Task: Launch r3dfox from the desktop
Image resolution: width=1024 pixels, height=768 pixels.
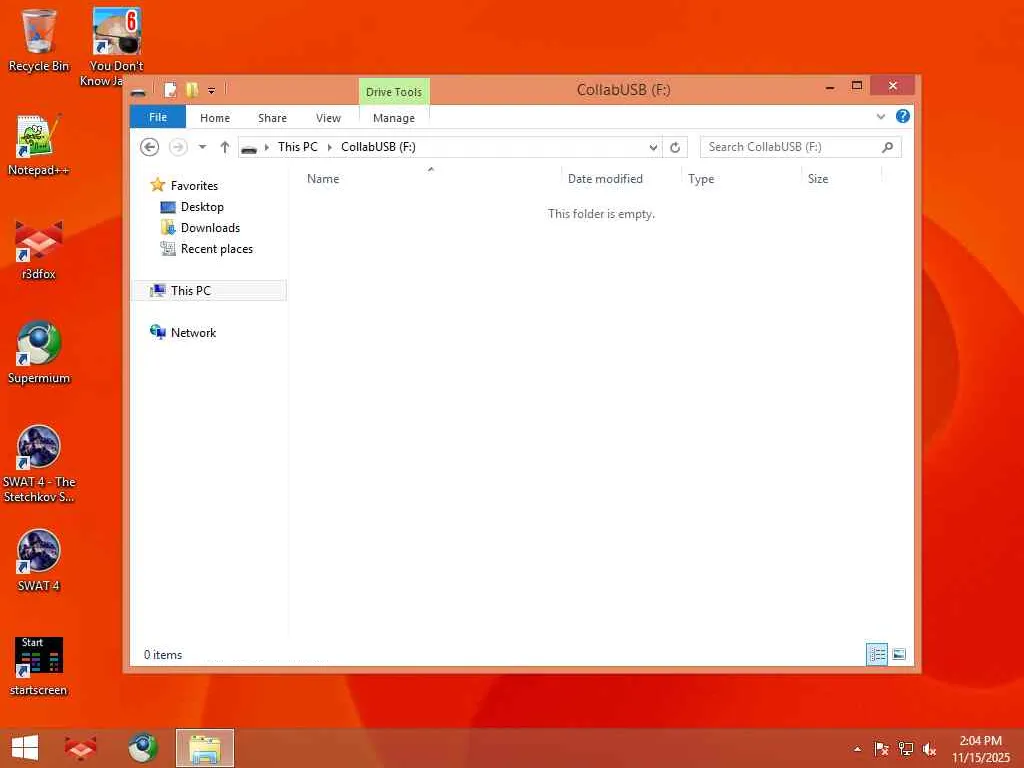Action: point(39,250)
